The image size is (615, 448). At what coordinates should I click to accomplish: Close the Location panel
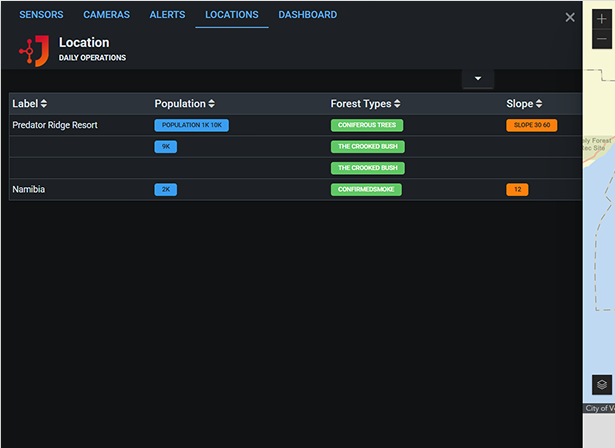coord(570,17)
